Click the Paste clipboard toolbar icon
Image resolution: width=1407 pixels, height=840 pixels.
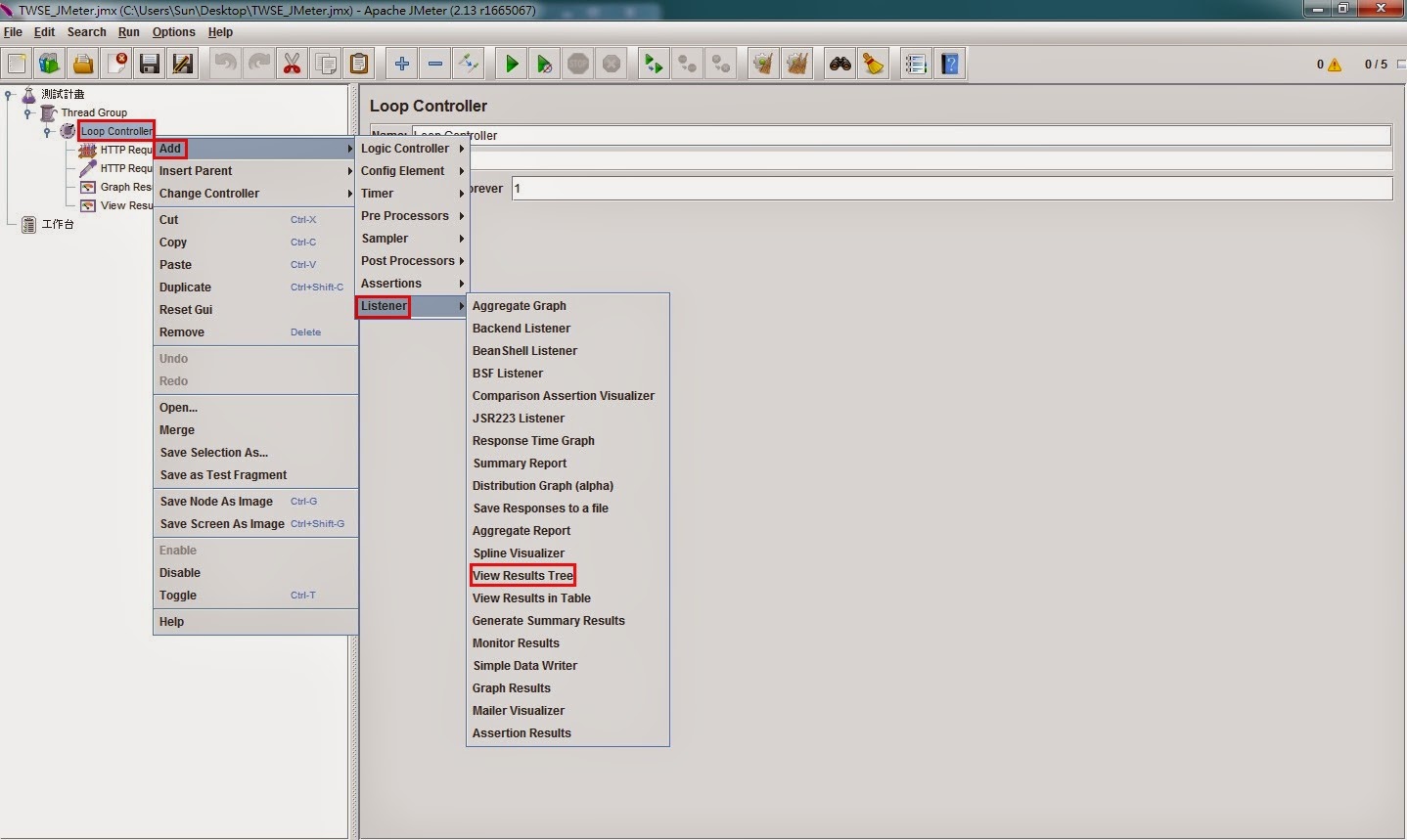click(x=359, y=64)
